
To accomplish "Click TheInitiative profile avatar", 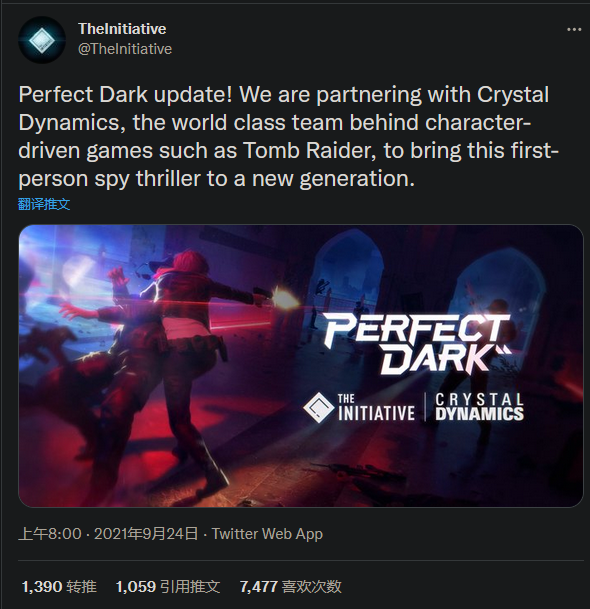I will click(x=42, y=40).
